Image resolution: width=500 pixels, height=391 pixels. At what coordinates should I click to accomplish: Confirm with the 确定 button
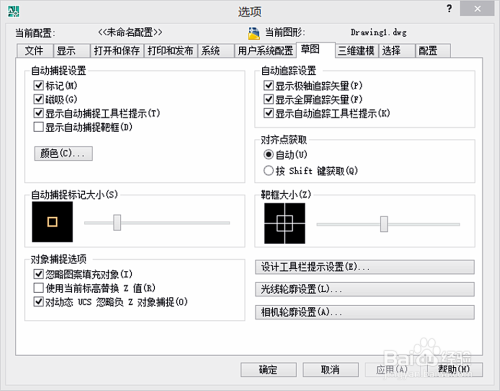click(269, 370)
